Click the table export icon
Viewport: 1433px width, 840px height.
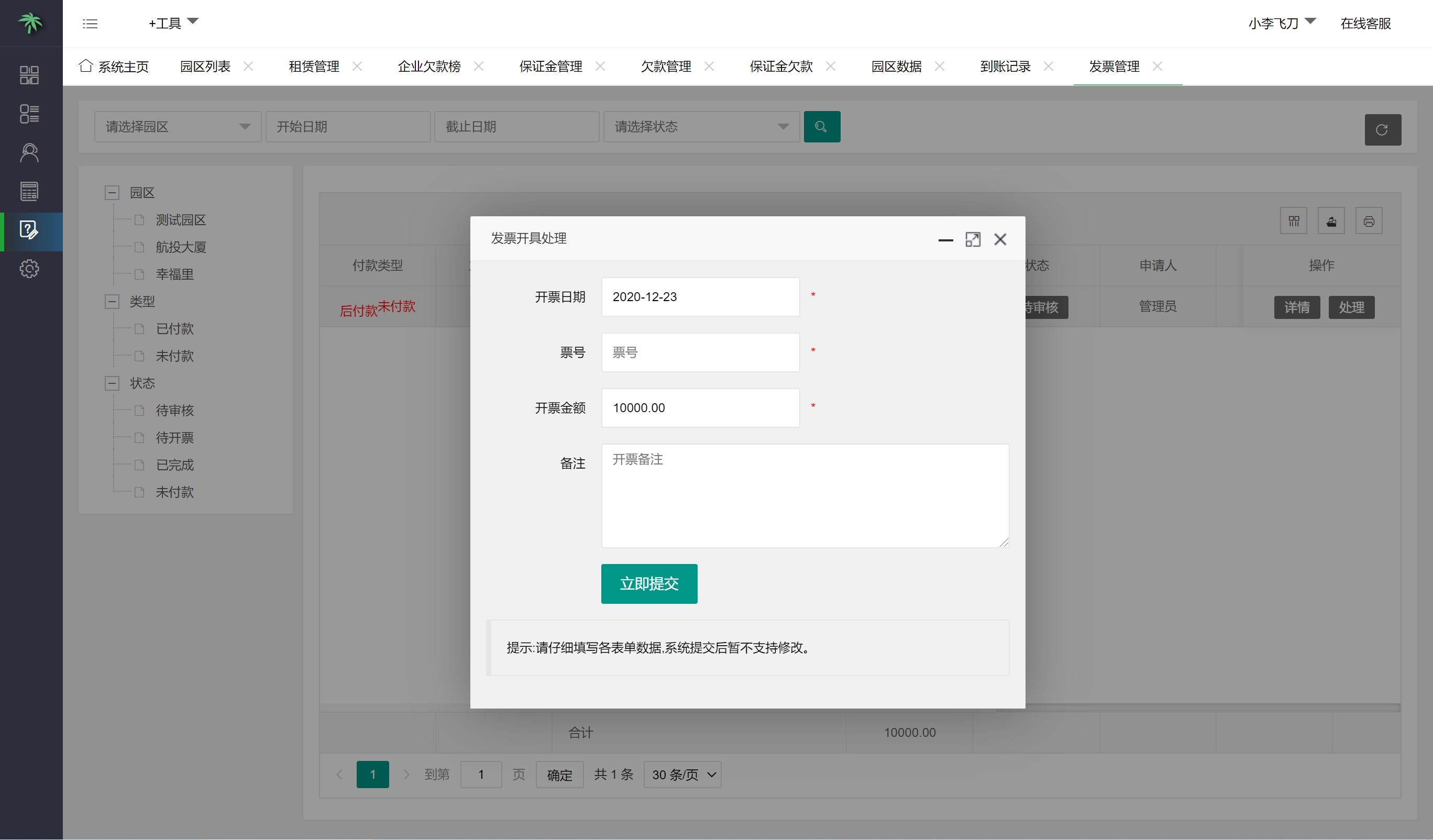pyautogui.click(x=1331, y=220)
